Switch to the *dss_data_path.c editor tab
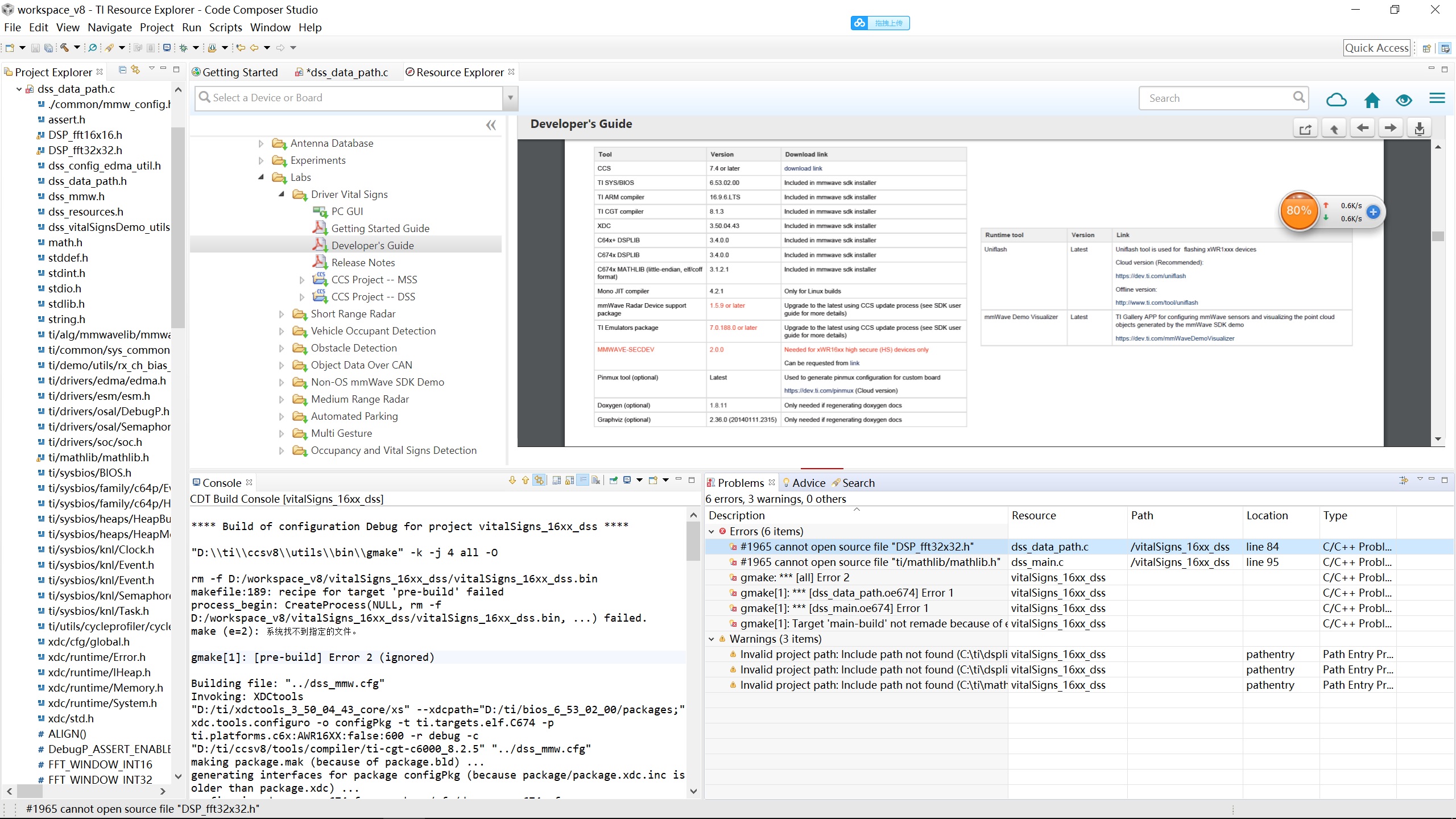This screenshot has width=1456, height=819. (x=347, y=72)
